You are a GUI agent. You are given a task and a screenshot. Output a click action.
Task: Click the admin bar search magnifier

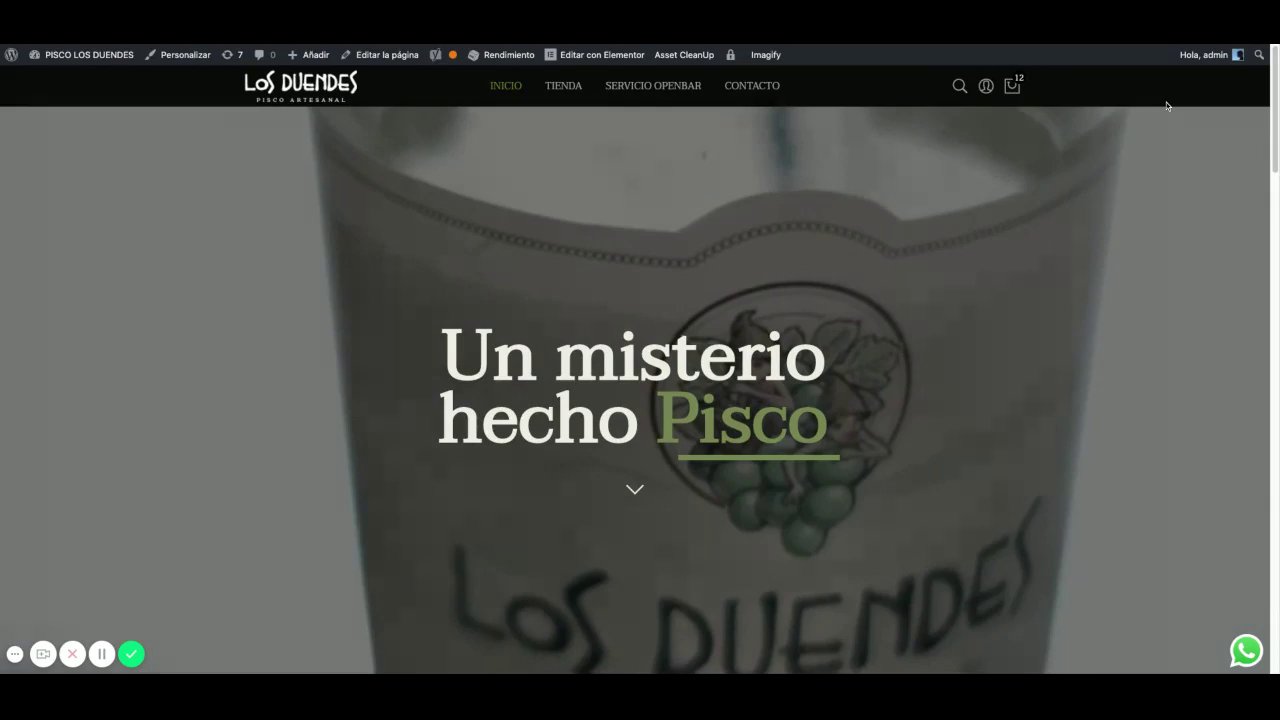pyautogui.click(x=1259, y=55)
